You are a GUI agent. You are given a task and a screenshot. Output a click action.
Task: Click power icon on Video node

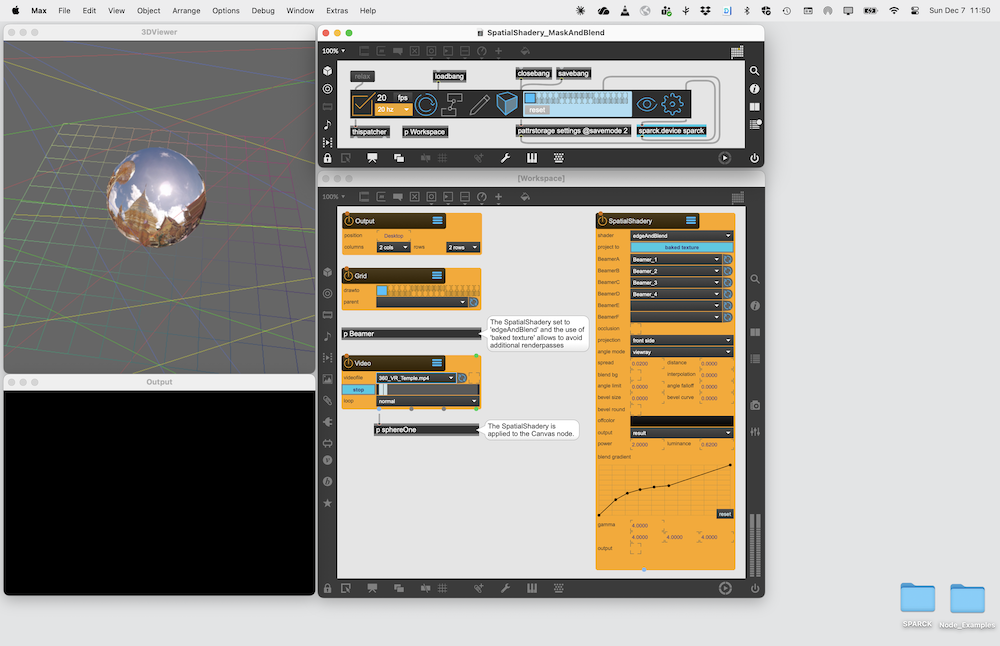(x=349, y=363)
